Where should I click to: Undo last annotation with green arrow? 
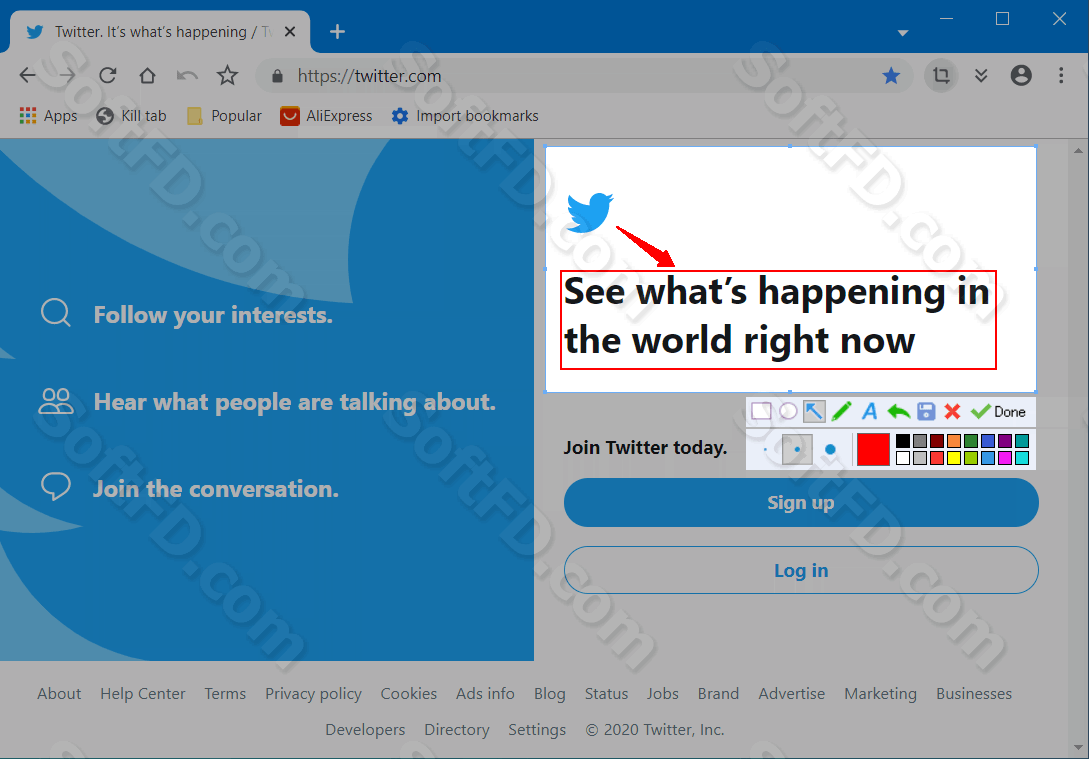[x=899, y=411]
